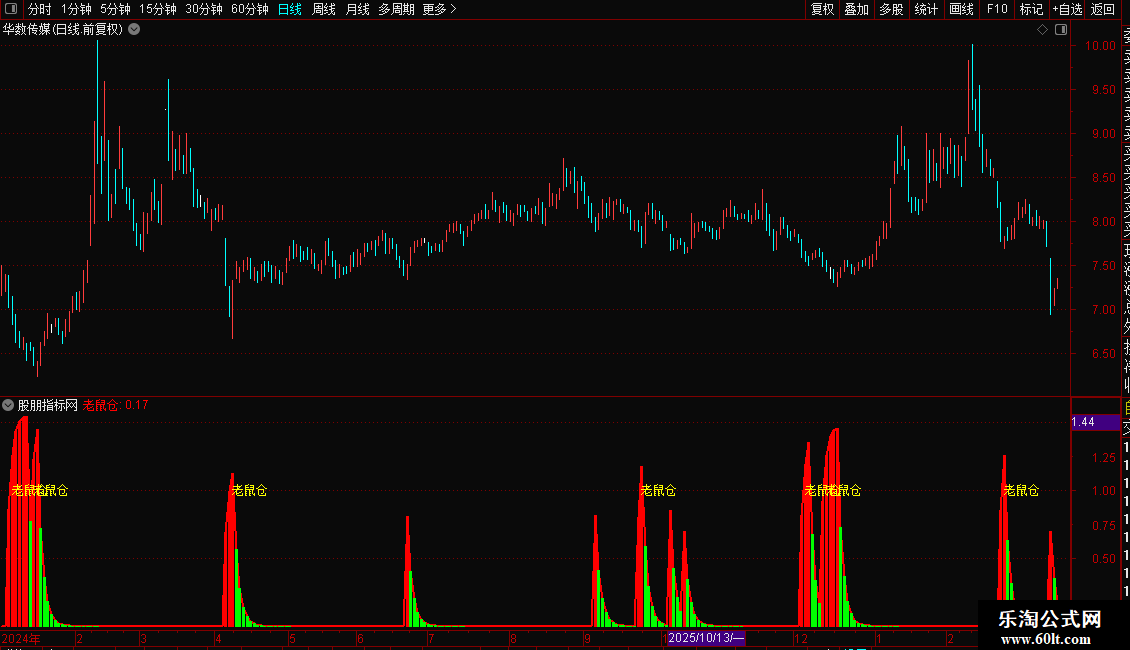Open the 多股 multi-stock view
Viewport: 1130px width, 650px height.
891,9
